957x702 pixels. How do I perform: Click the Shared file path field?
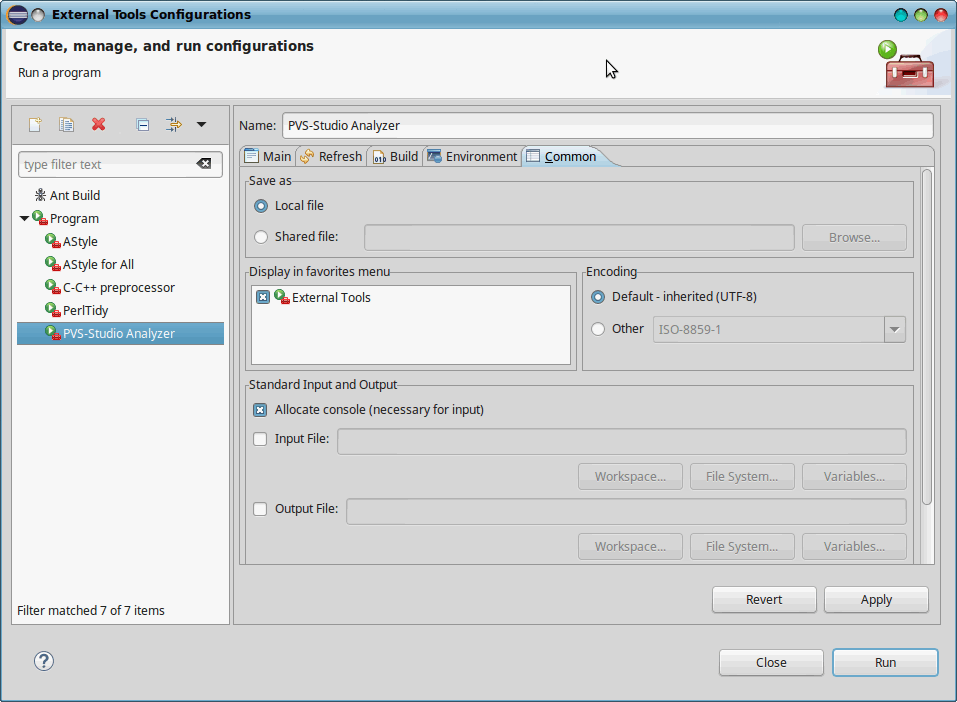click(579, 237)
